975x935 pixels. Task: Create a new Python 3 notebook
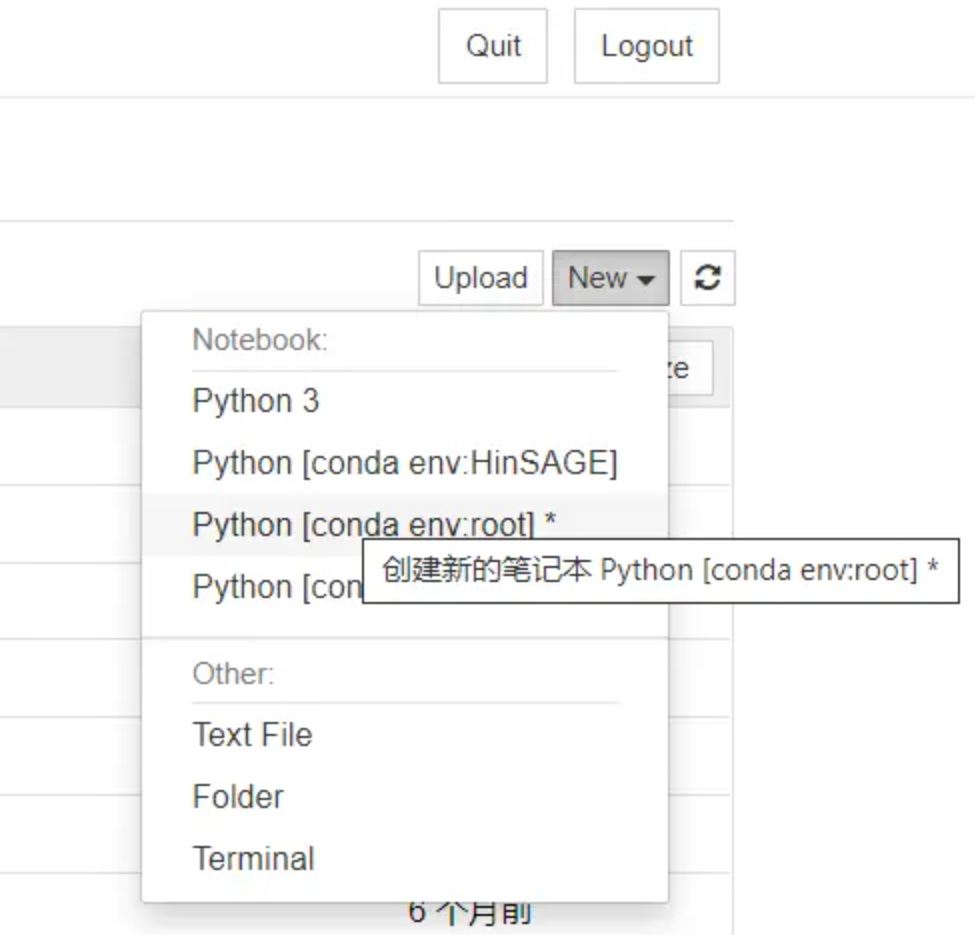click(256, 401)
